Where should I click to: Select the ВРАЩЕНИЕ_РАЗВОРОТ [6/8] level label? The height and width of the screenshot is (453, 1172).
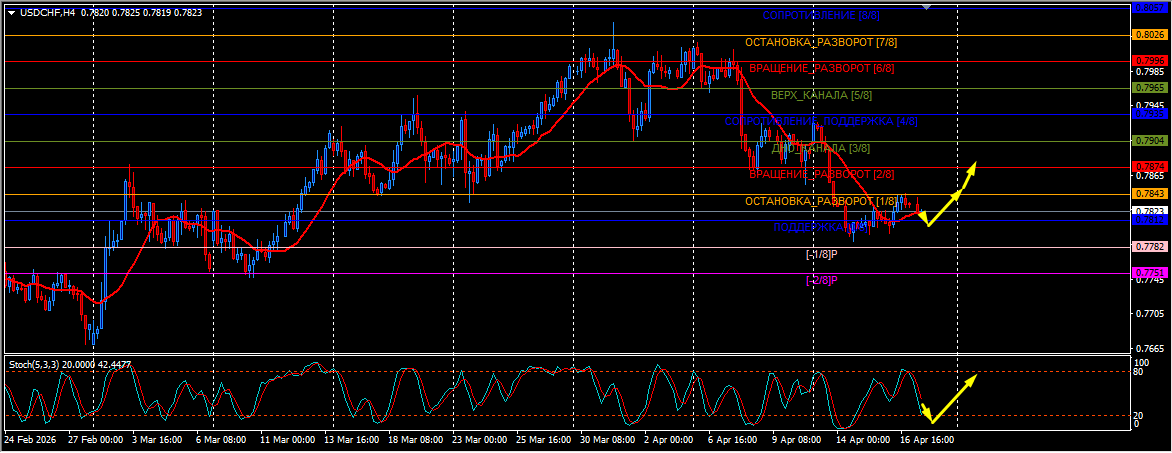(x=821, y=68)
